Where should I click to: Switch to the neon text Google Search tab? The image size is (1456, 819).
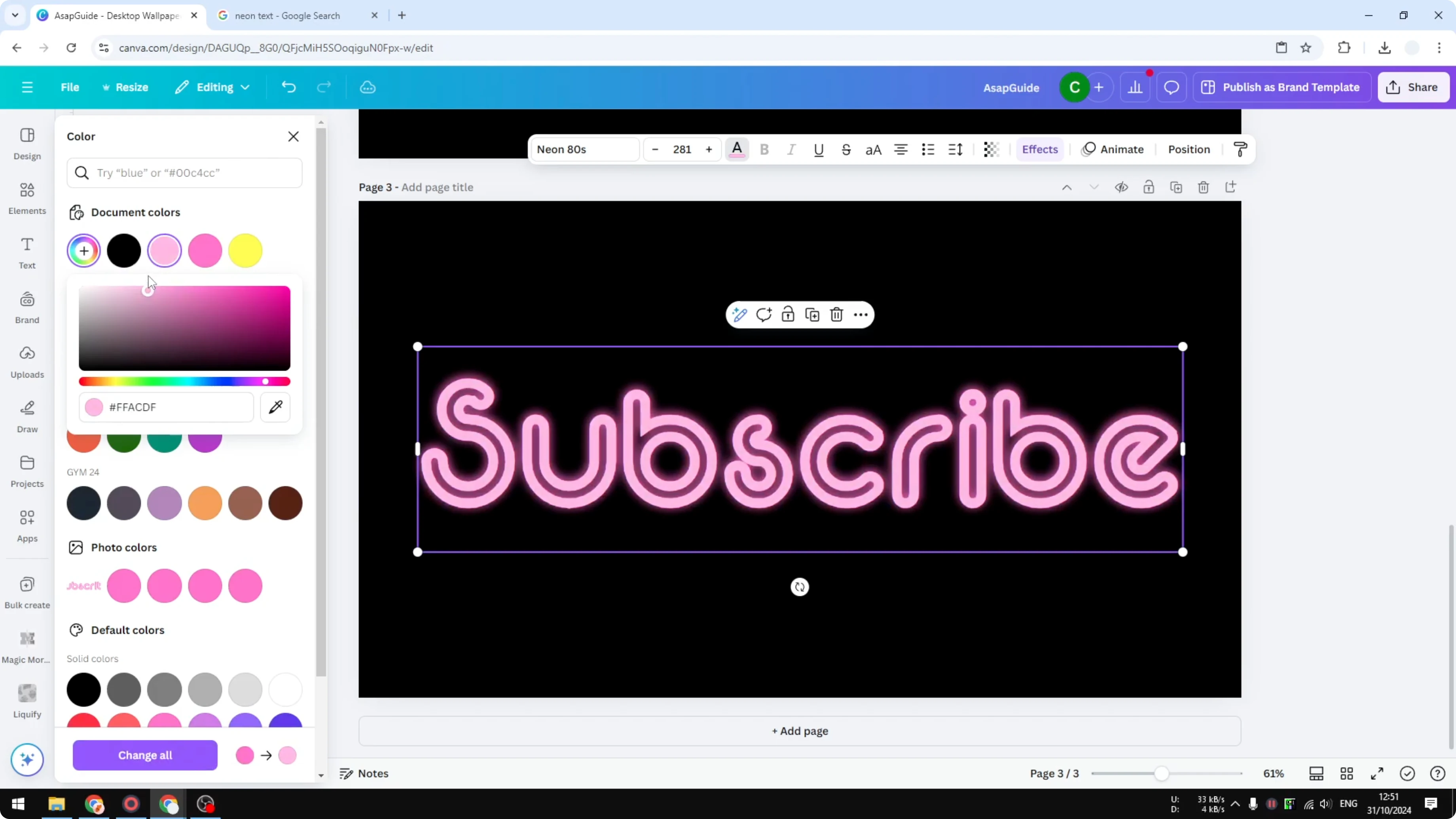click(287, 15)
